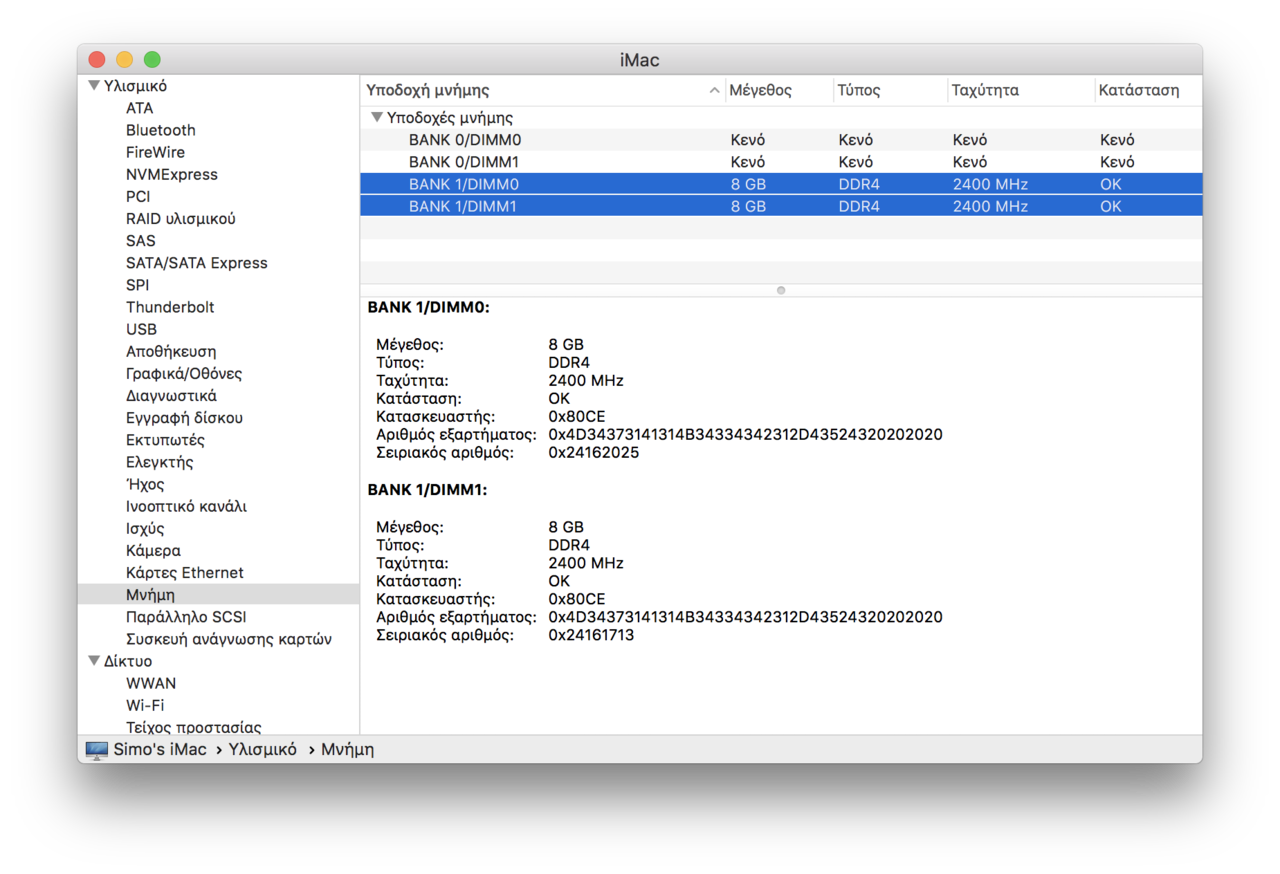Click the split pane divider handle dot
The width and height of the screenshot is (1280, 874).
tap(781, 290)
